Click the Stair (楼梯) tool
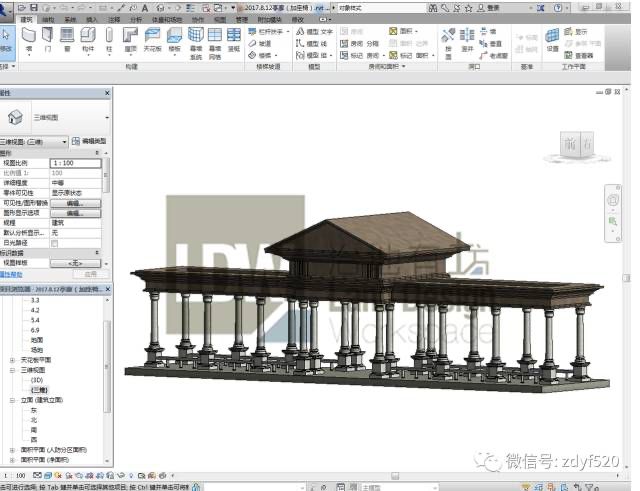Viewport: 640px width, 491px height. pos(262,55)
